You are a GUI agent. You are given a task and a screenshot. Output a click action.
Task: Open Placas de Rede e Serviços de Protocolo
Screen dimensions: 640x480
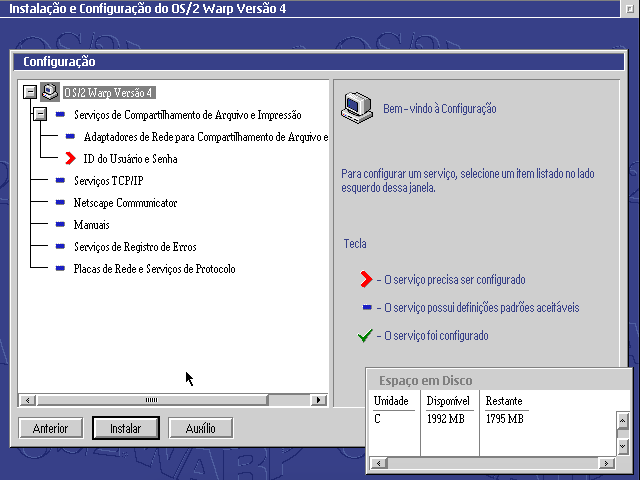(x=154, y=269)
